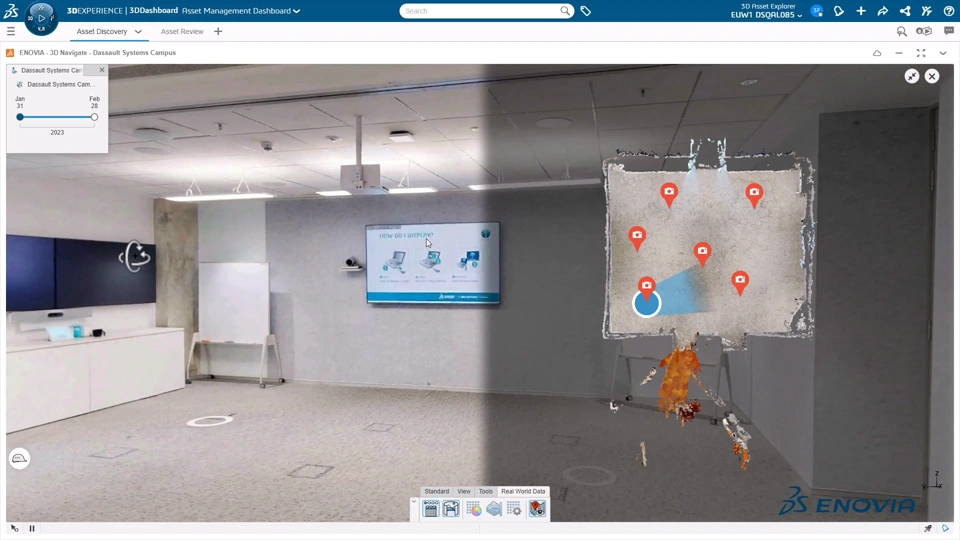Open the widget header chevron menu
Image resolution: width=960 pixels, height=540 pixels.
point(943,53)
